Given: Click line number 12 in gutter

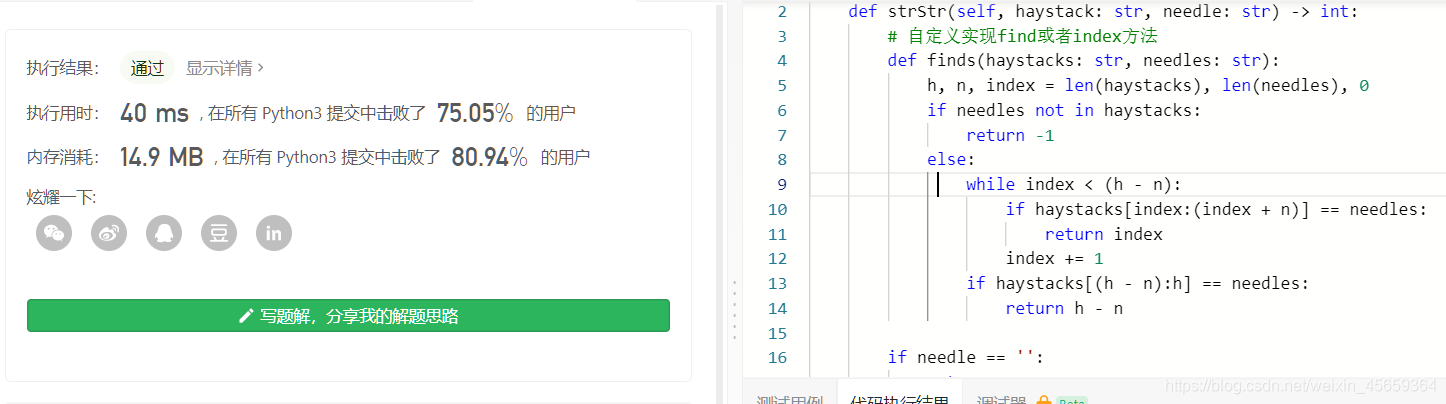Looking at the screenshot, I should coord(778,258).
